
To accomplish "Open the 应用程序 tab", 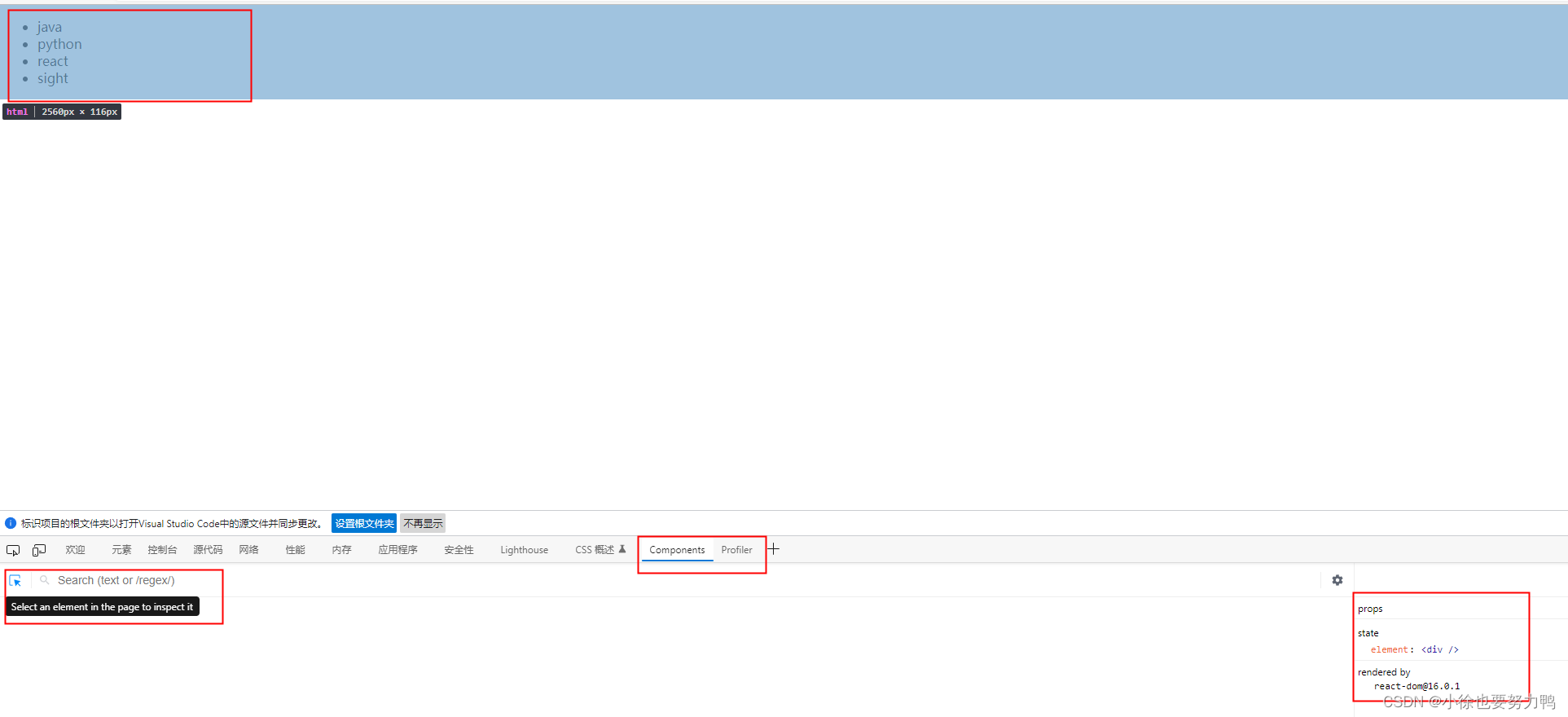I will [x=397, y=550].
